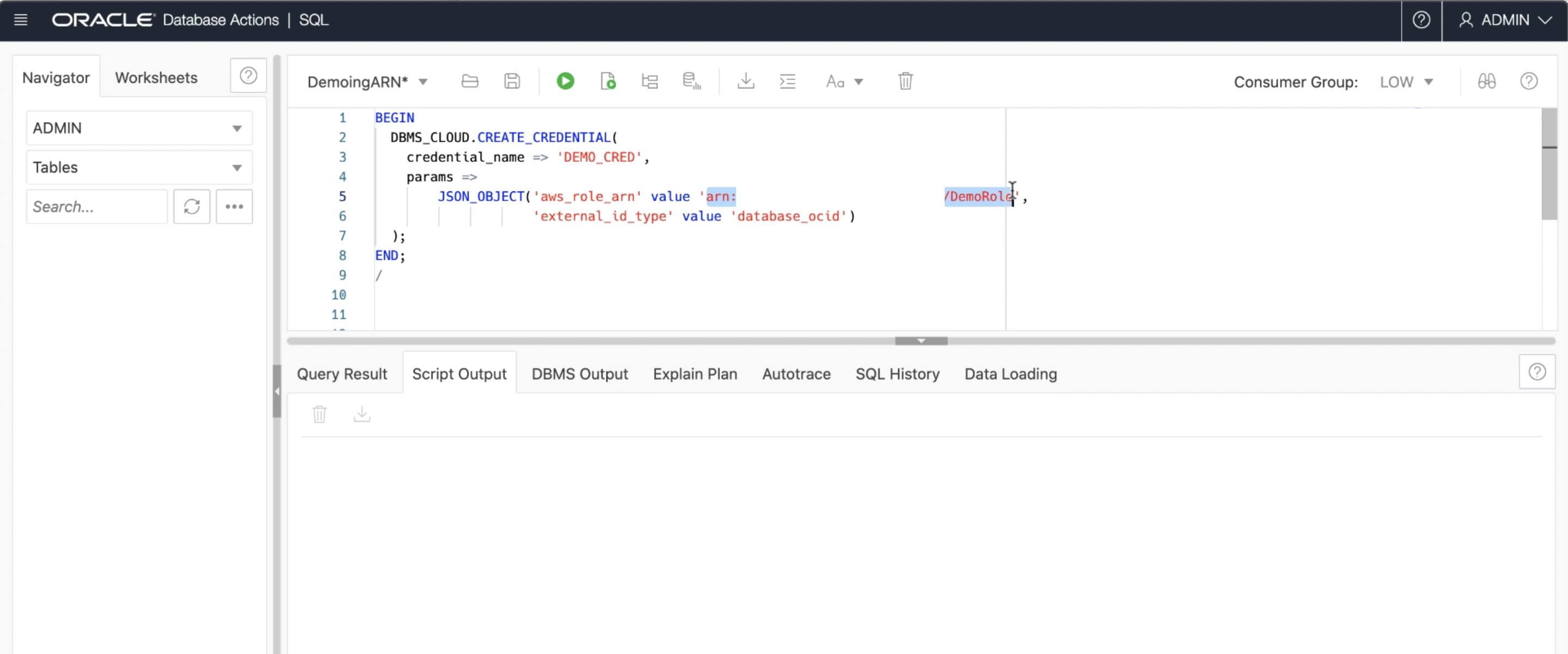This screenshot has width=1568, height=654.
Task: Click the navigator Search field
Action: 96,207
